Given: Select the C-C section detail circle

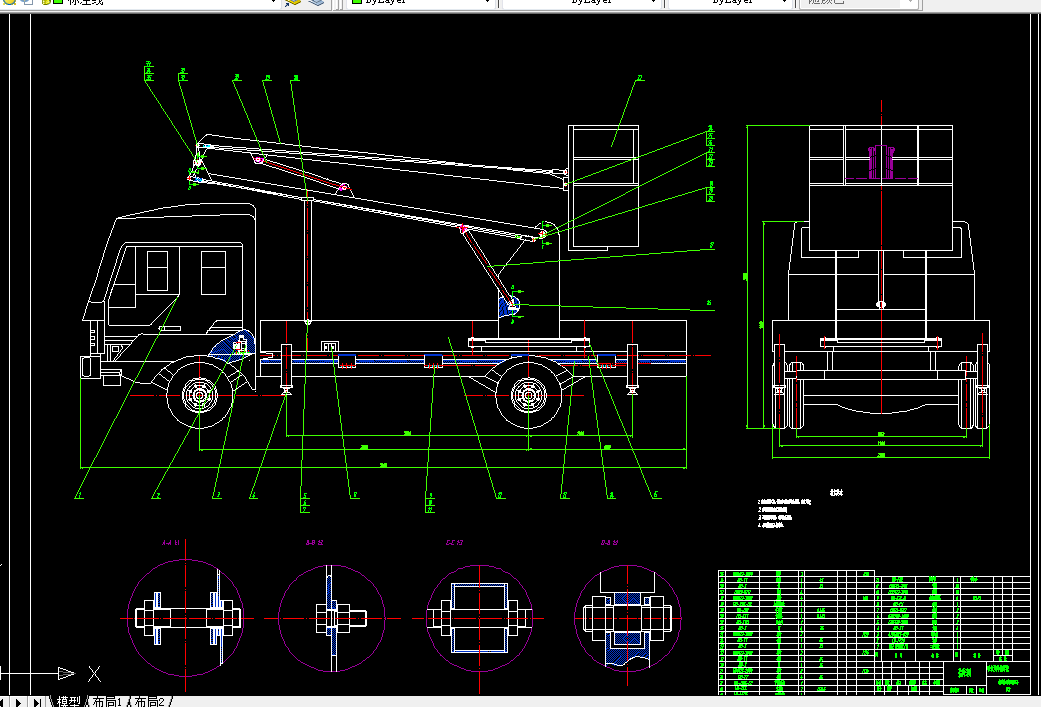Looking at the screenshot, I should pos(479,618).
